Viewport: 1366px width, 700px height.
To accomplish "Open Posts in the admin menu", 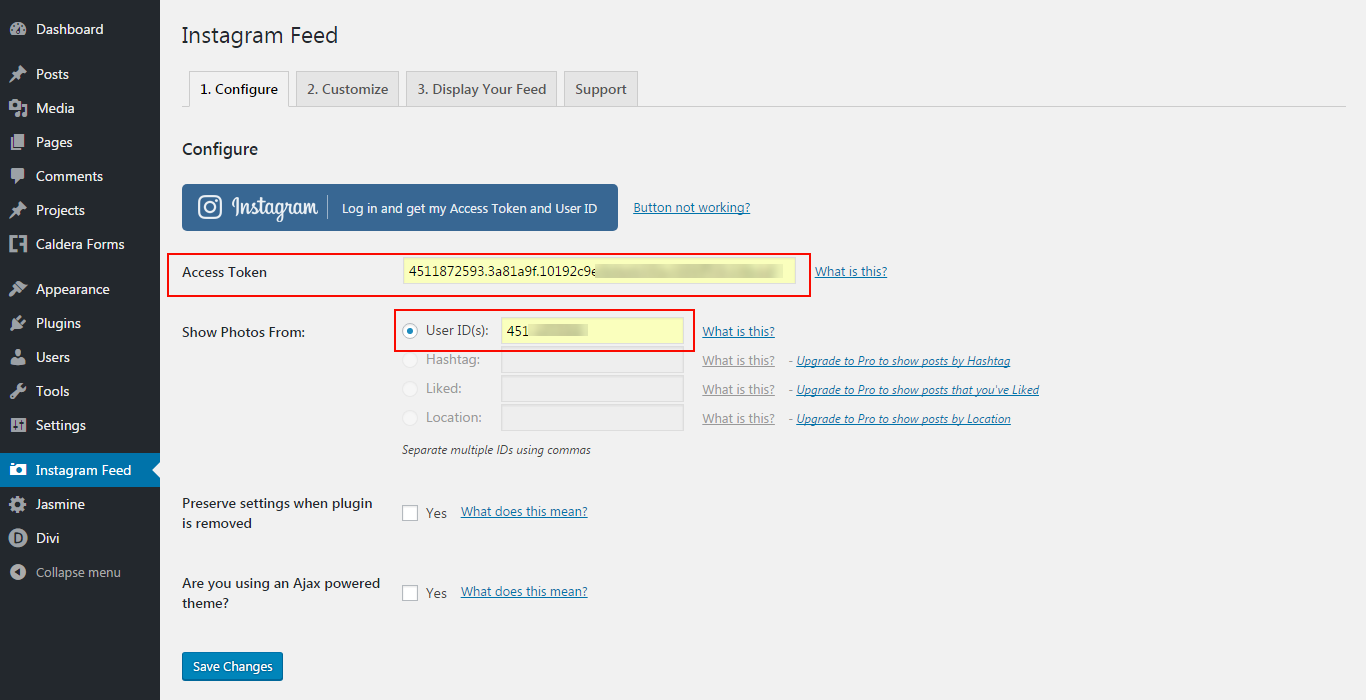I will (x=80, y=74).
